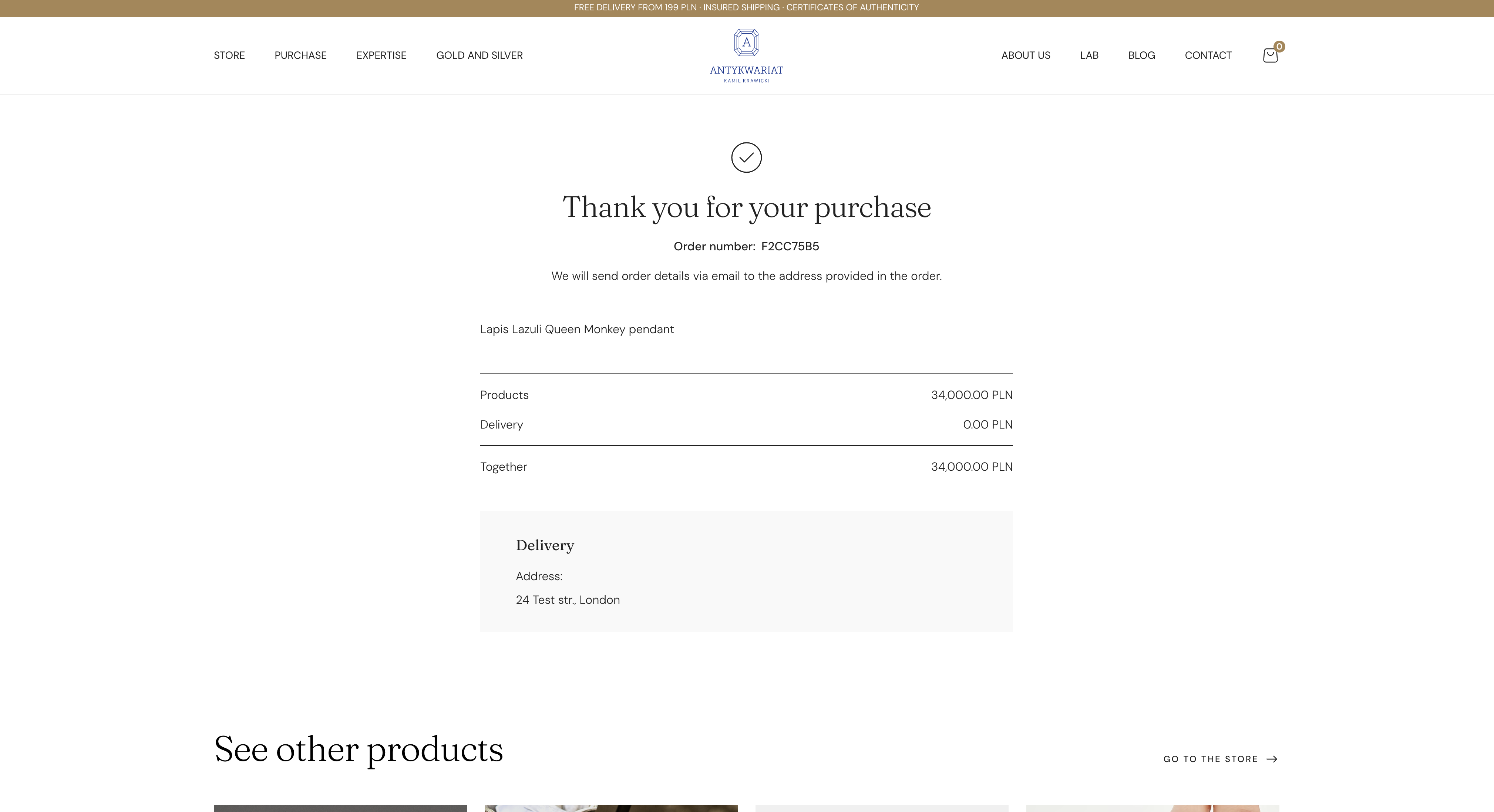This screenshot has width=1494, height=812.
Task: Open the Lab page
Action: (1088, 55)
